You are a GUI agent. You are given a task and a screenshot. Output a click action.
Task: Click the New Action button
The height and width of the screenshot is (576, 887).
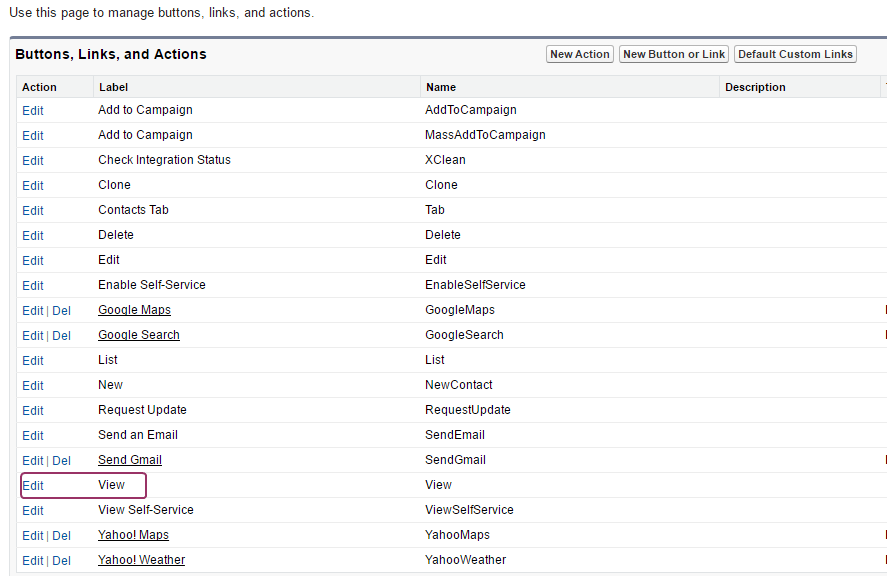(x=579, y=54)
